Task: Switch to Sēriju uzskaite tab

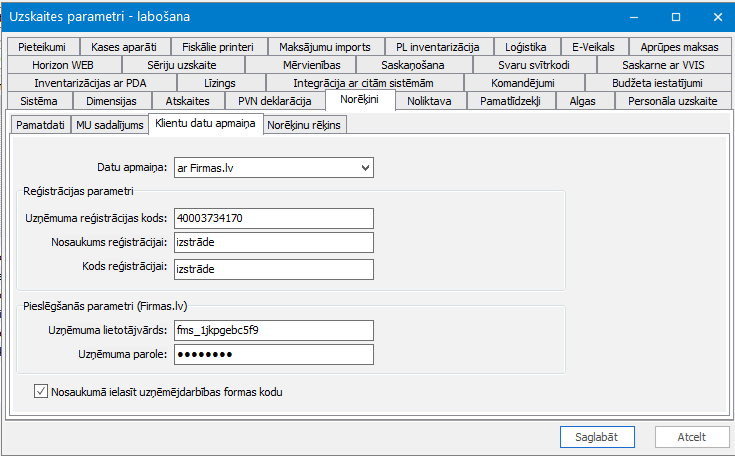Action: click(x=182, y=65)
